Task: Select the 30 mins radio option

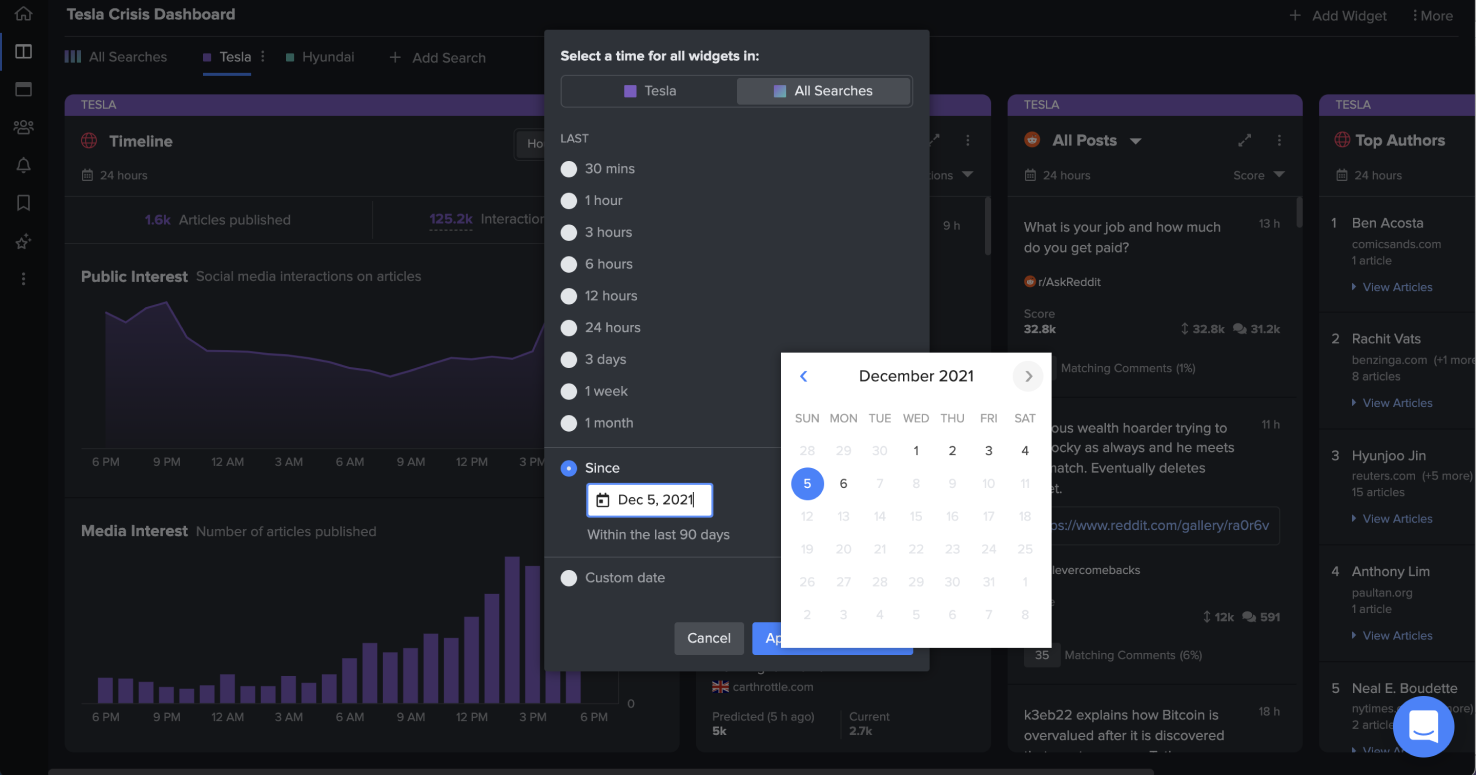Action: 569,169
